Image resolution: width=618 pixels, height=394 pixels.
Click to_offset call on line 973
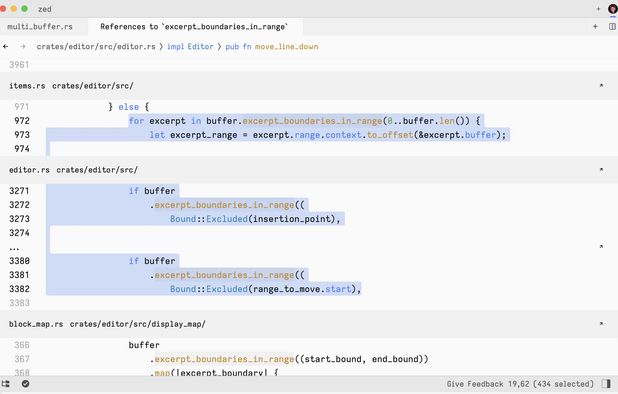tap(389, 135)
